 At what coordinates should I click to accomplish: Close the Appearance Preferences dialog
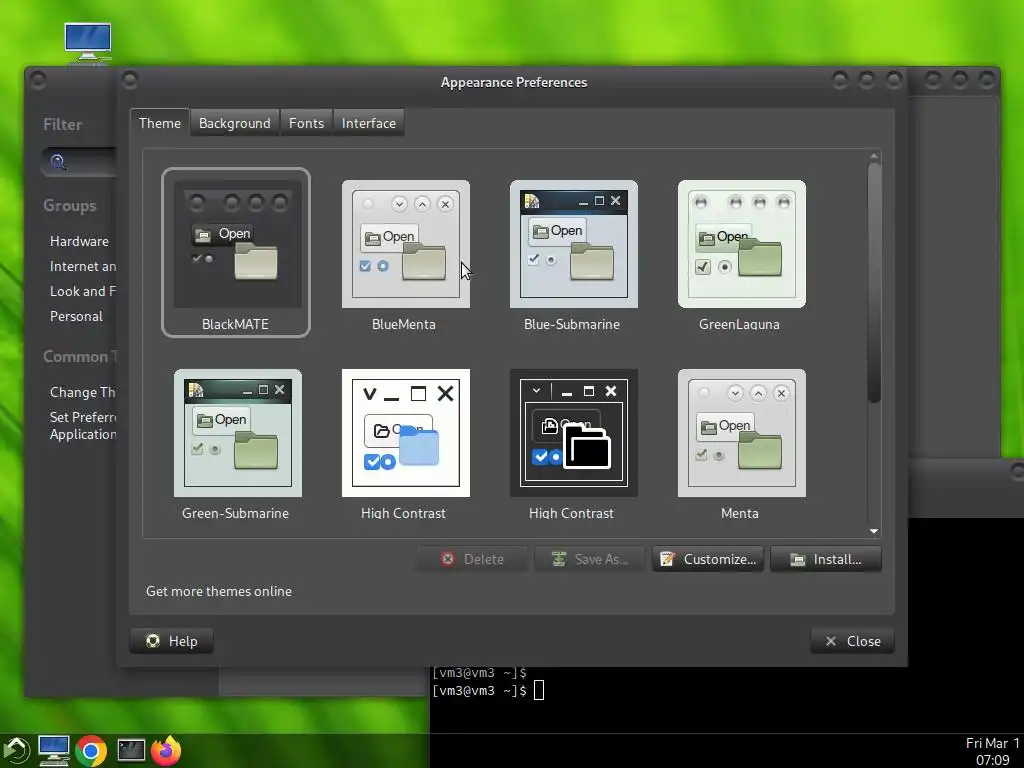click(x=852, y=641)
